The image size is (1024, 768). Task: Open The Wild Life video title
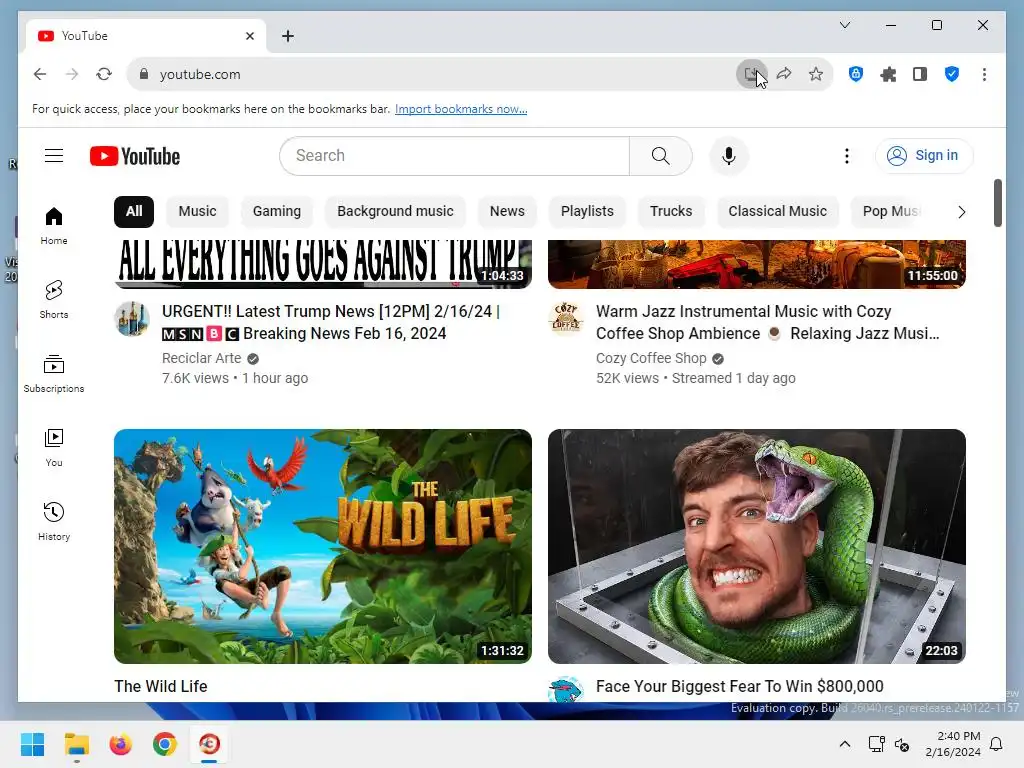tap(161, 686)
